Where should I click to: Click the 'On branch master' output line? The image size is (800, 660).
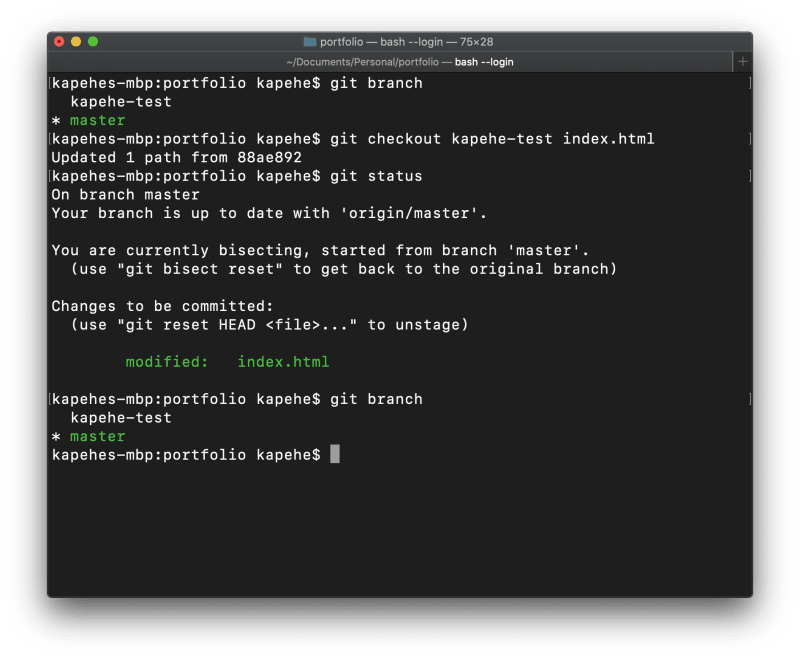125,195
